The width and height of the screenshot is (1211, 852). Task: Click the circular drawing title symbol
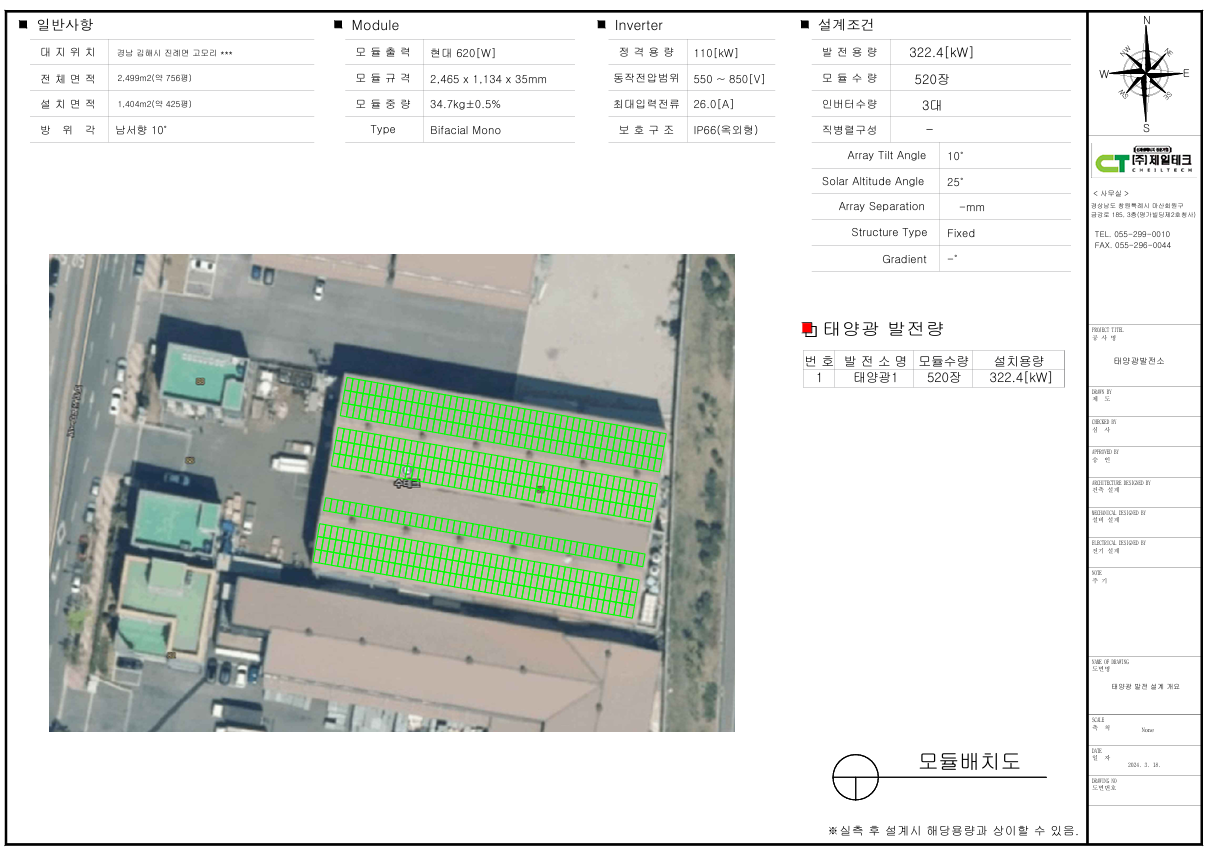(855, 777)
